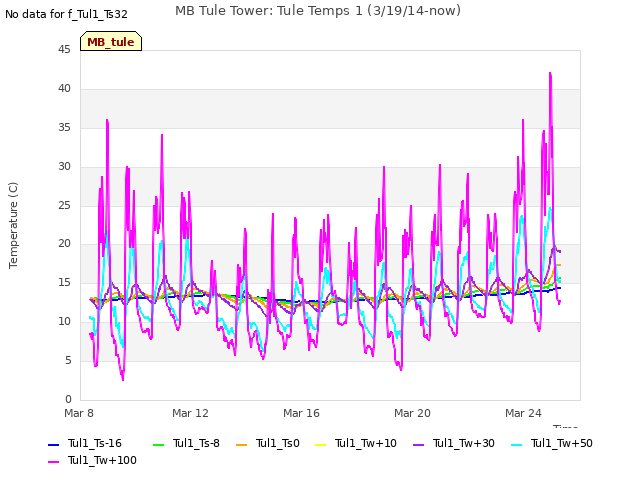The width and height of the screenshot is (640, 480).
Task: Click the 45 y-axis tick label
Action: click(64, 49)
